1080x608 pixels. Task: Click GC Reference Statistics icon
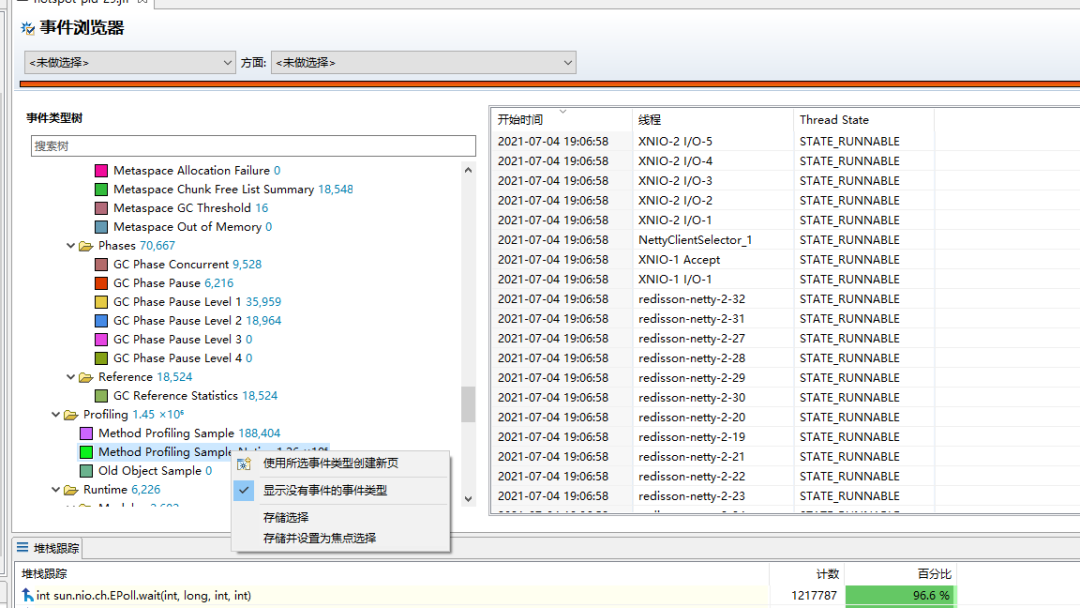click(x=101, y=396)
